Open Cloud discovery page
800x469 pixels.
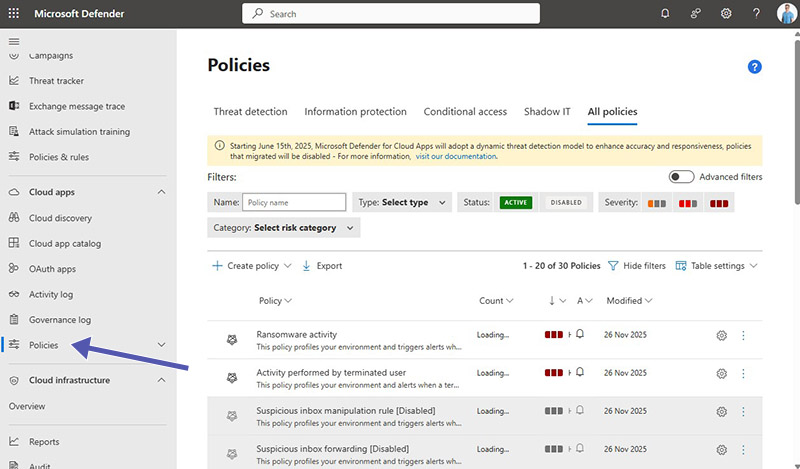(60, 218)
